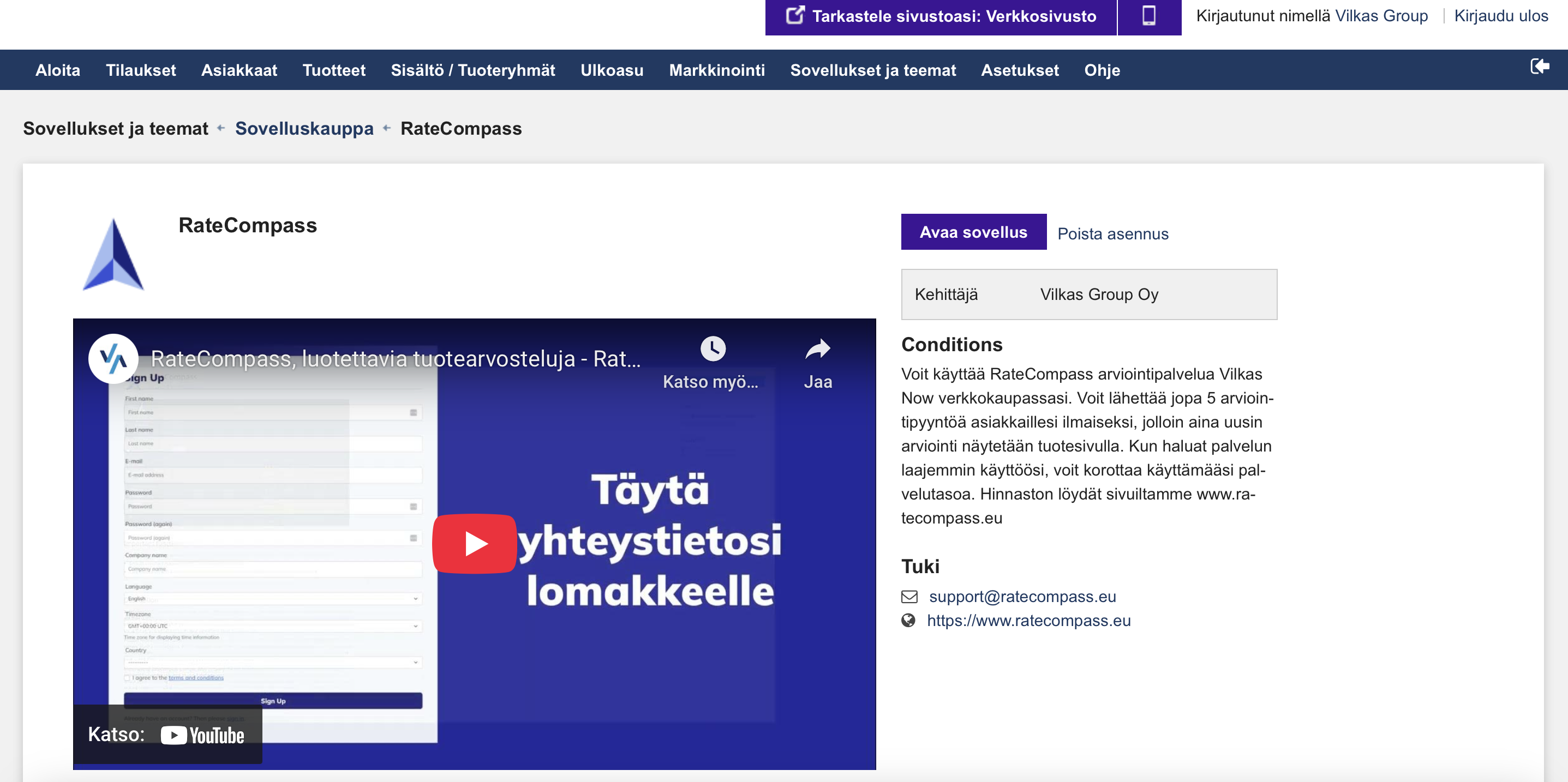Click the email envelope icon under Tuki

tap(909, 597)
